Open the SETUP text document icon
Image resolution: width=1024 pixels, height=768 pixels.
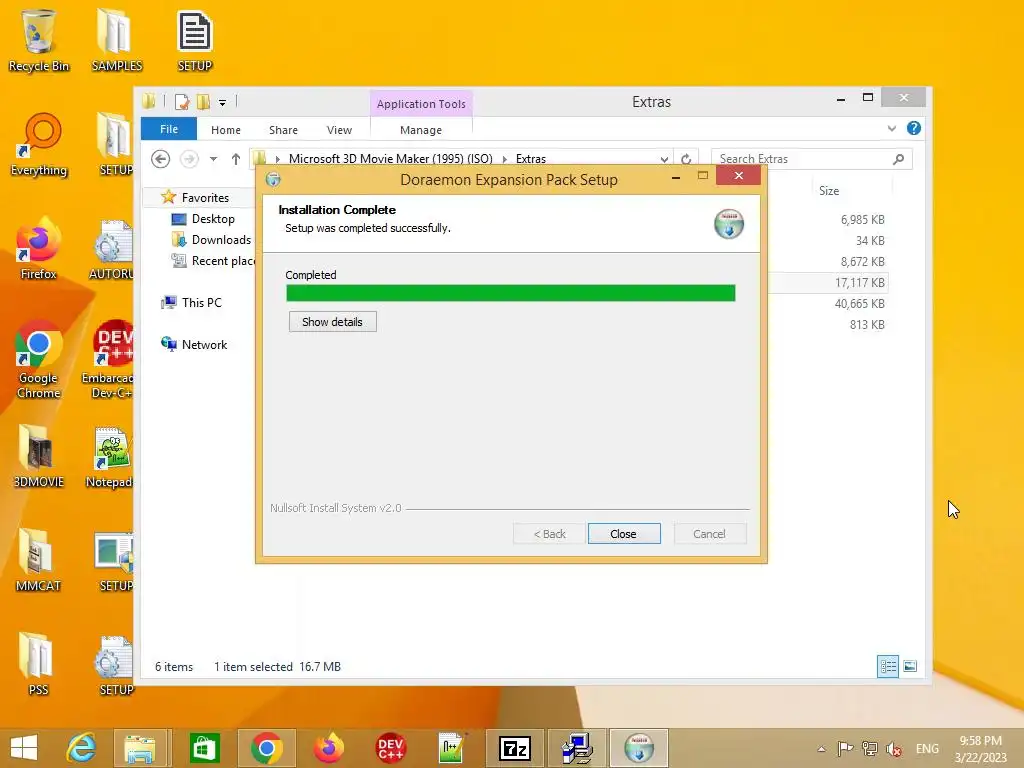pos(195,40)
